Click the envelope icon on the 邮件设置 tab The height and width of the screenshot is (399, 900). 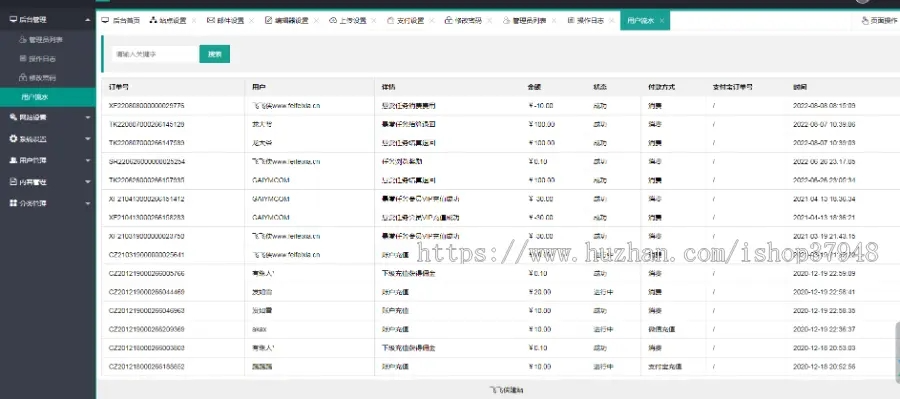(211, 21)
